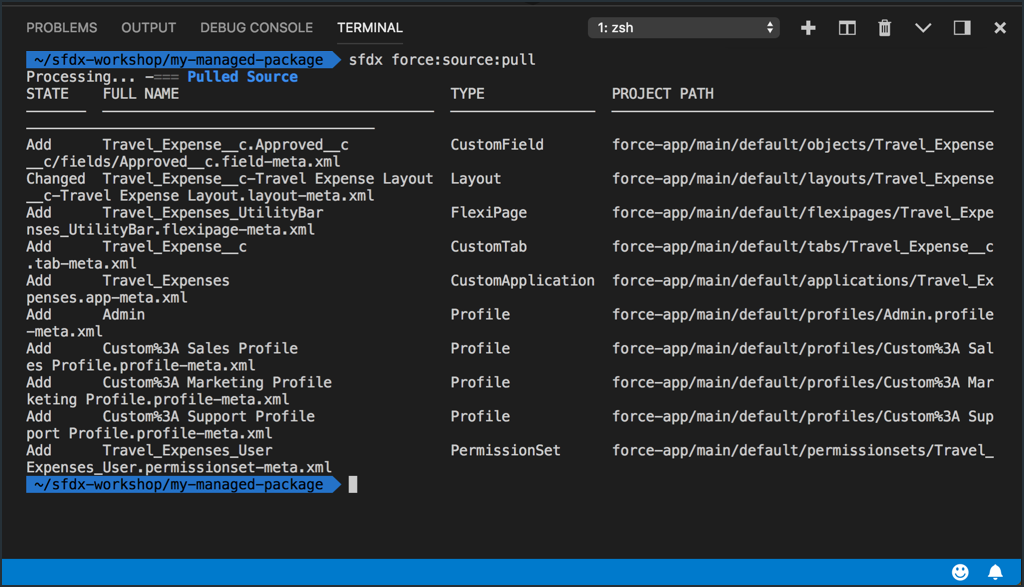Screen dimensions: 1024x587
Task: Close the terminal panel with the X
Action: coord(1000,28)
